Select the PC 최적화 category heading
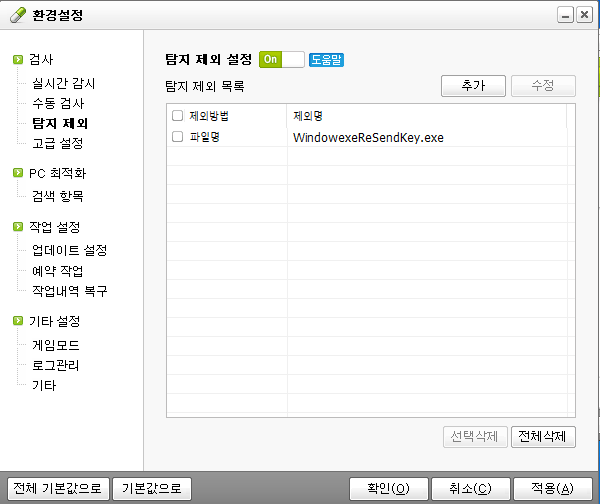Image resolution: width=600 pixels, height=504 pixels. coord(58,173)
